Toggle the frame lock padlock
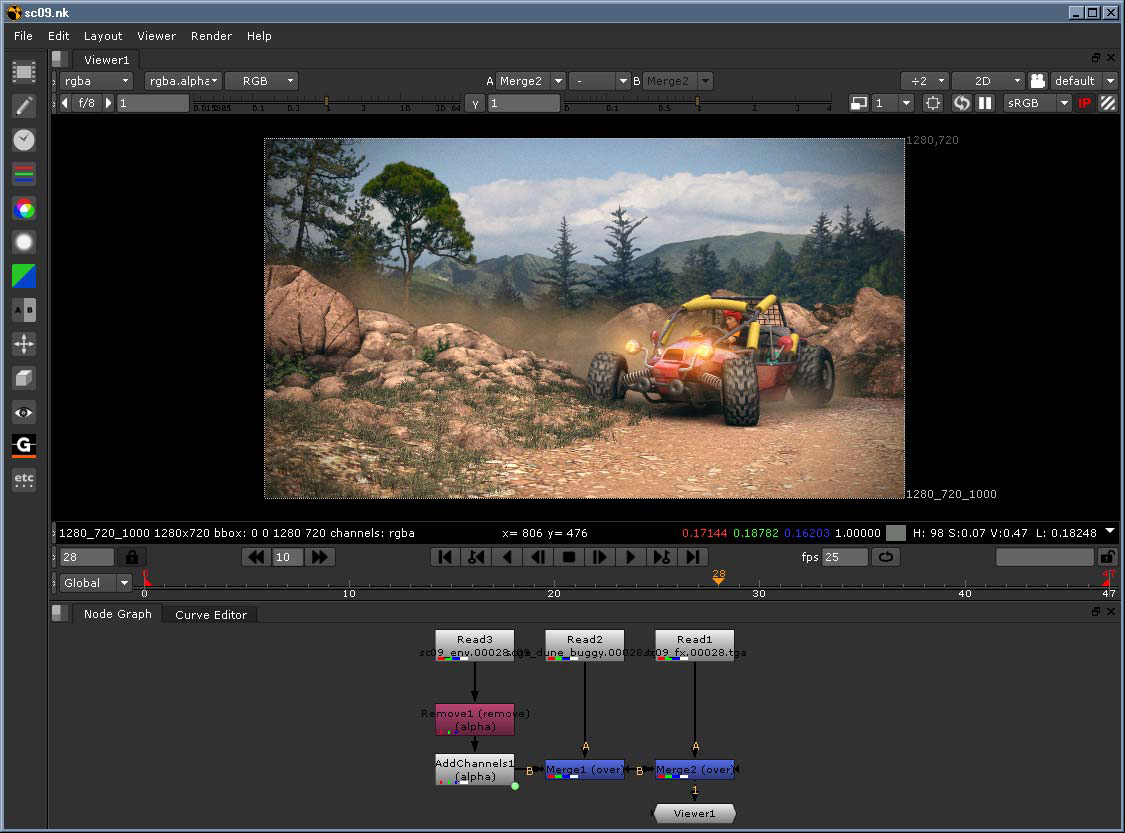1125x833 pixels. point(132,557)
